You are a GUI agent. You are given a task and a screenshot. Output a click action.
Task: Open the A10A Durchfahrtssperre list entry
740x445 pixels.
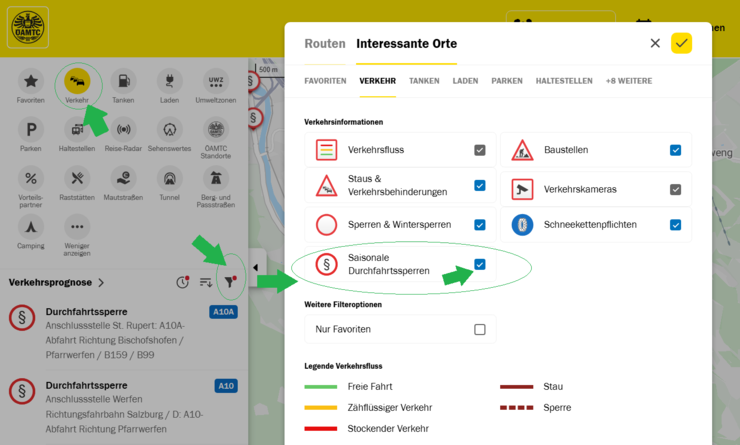point(124,333)
